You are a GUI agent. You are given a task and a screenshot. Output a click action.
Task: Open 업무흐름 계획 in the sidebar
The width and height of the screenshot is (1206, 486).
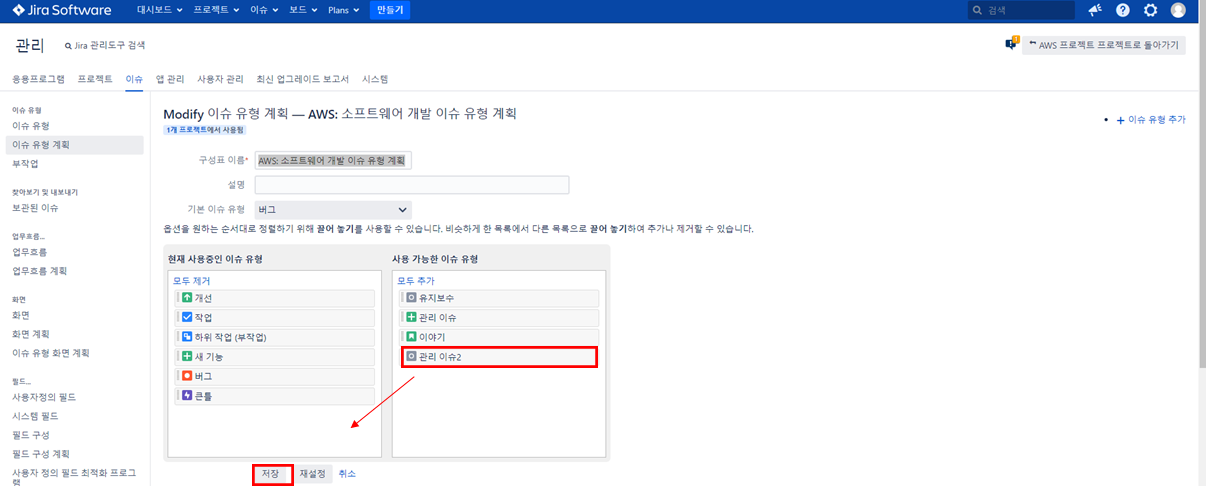[x=40, y=271]
